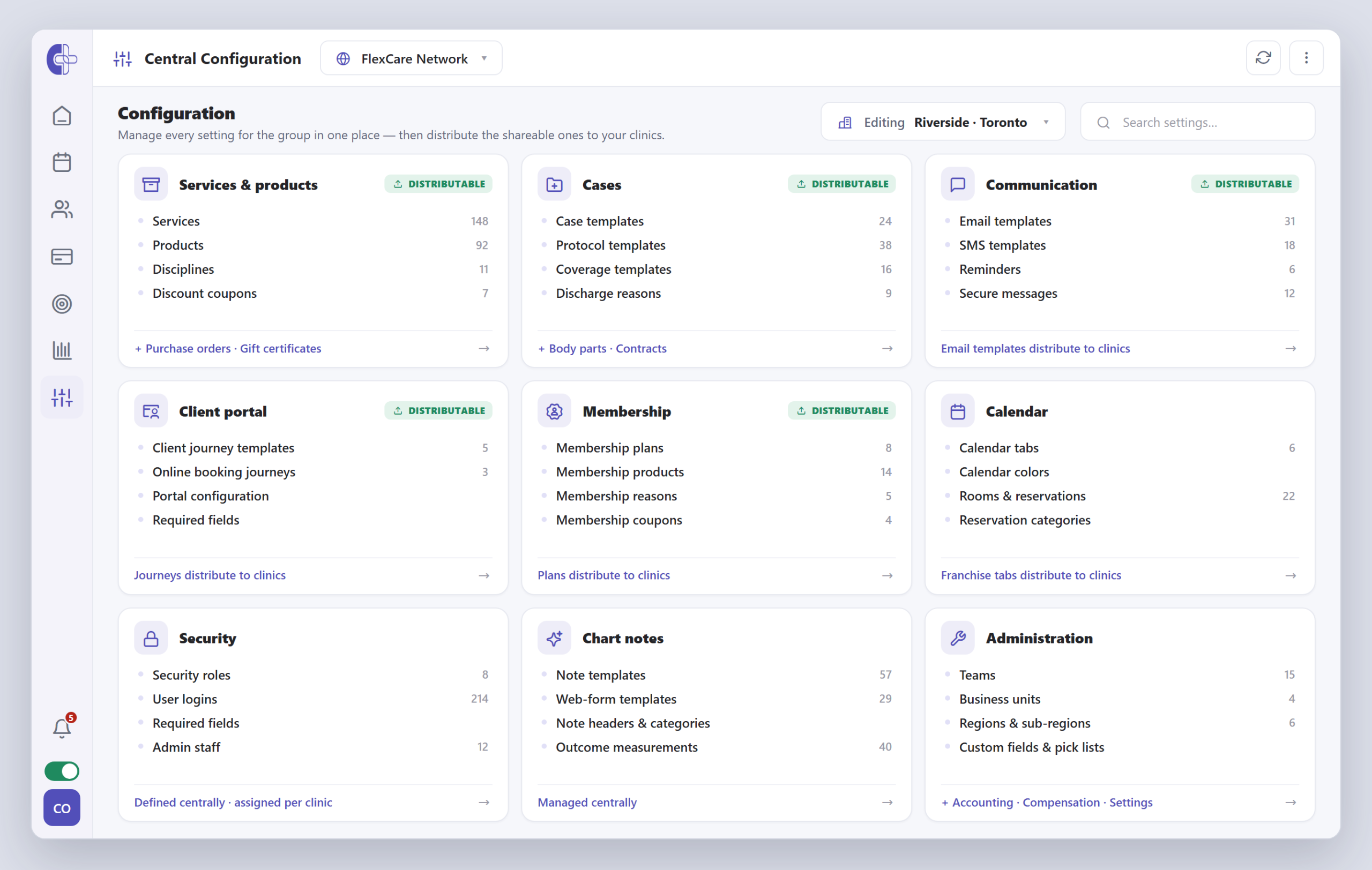
Task: Click the Communication chat bubble icon
Action: coord(958,184)
